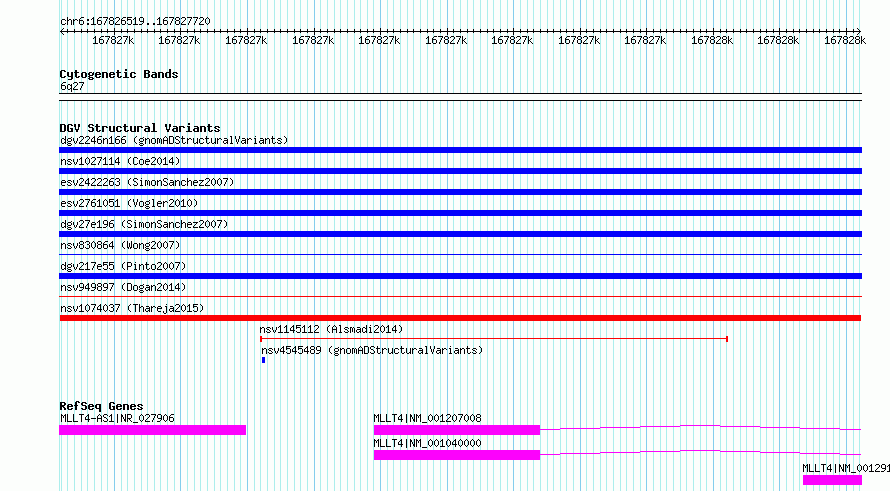The image size is (890, 491).
Task: Click the DGV Structural Variants track title
Action: pyautogui.click(x=140, y=128)
